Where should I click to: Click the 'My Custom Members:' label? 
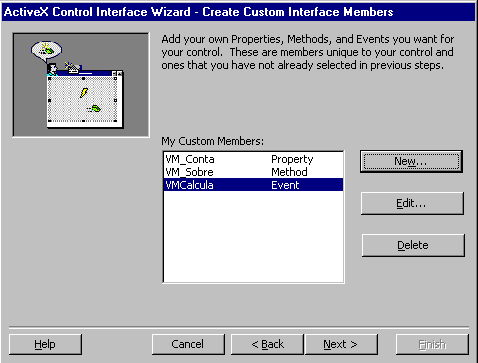[x=212, y=141]
